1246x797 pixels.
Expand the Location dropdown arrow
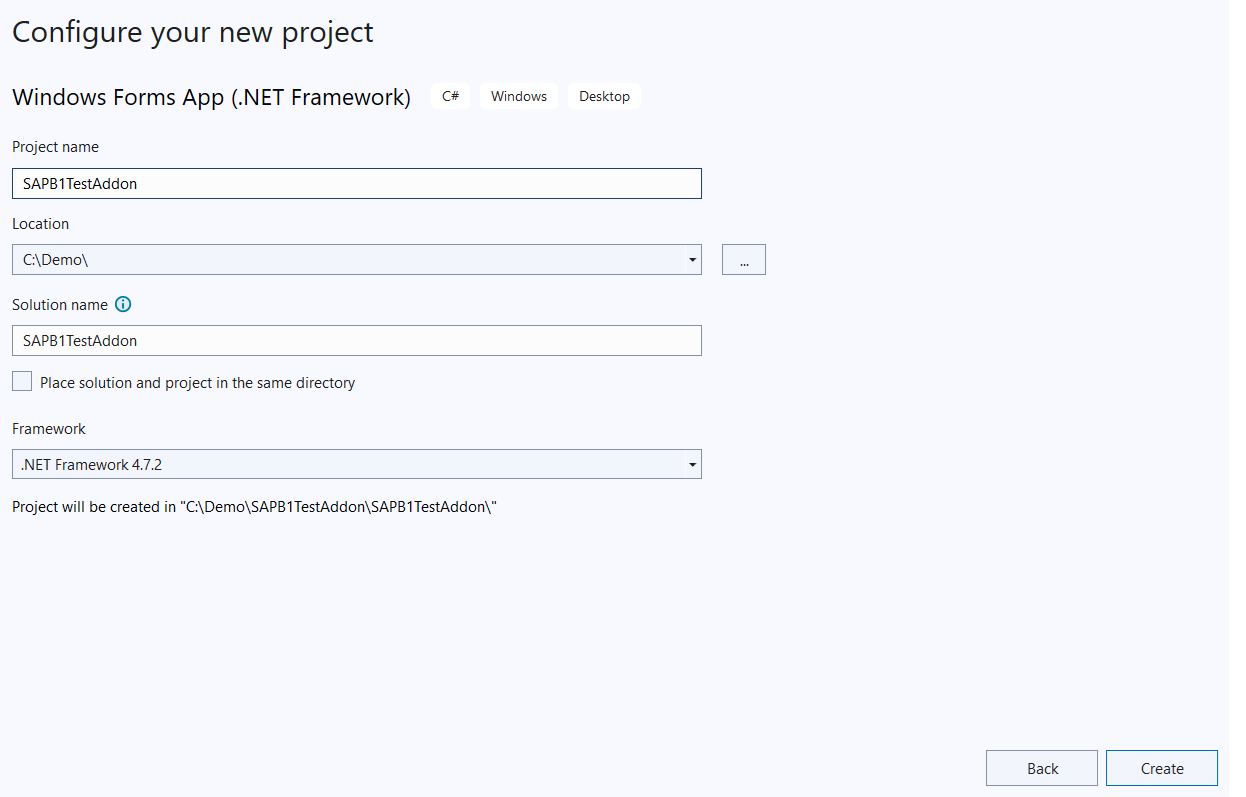click(x=692, y=259)
